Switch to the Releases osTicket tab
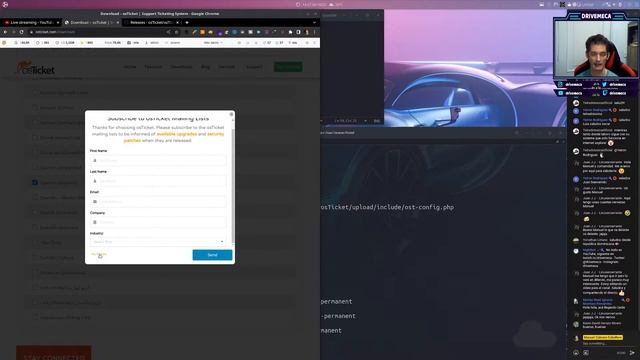This screenshot has height=360, width=640. pos(151,22)
